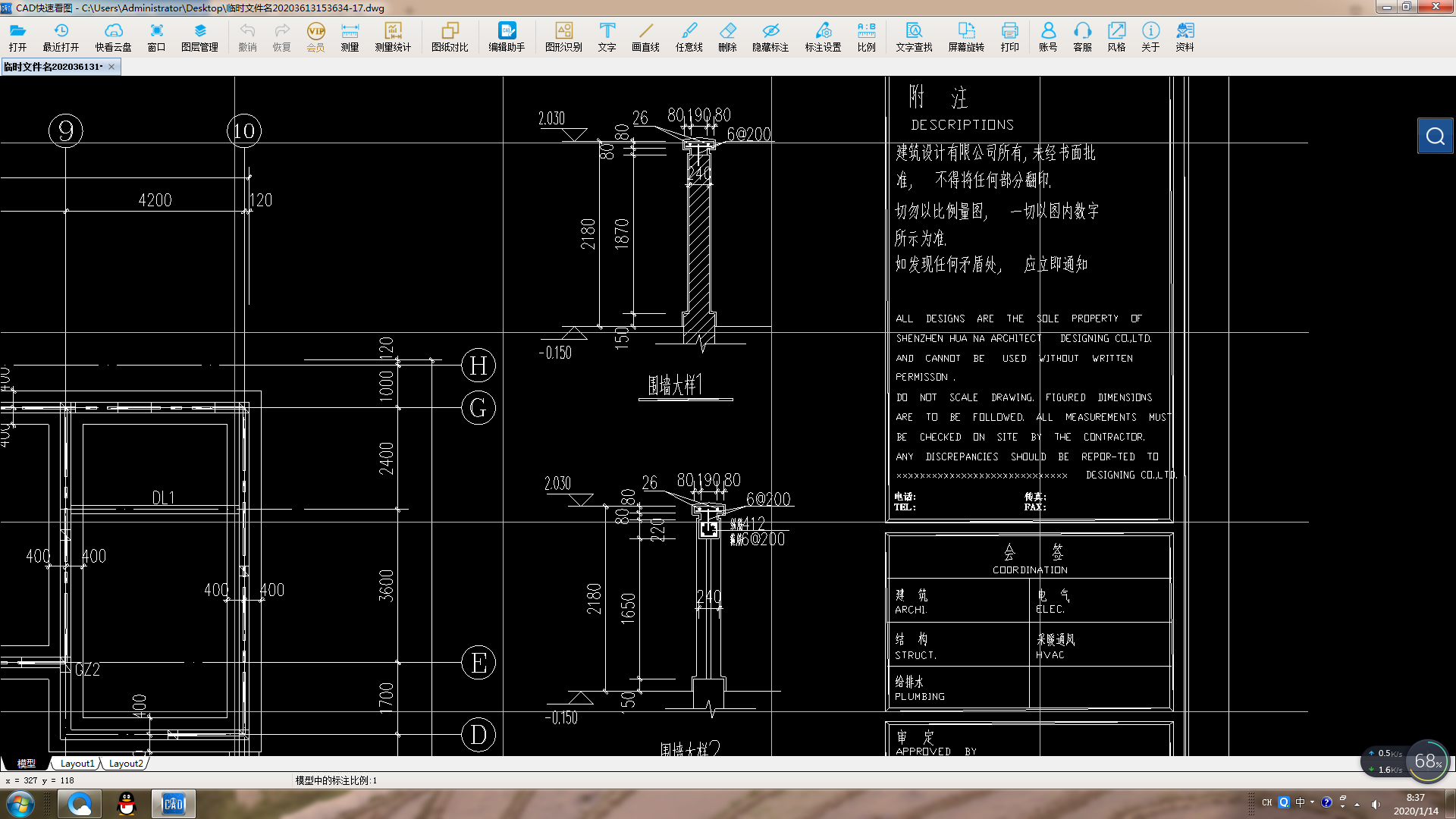Click the axis bubble H

click(x=479, y=366)
